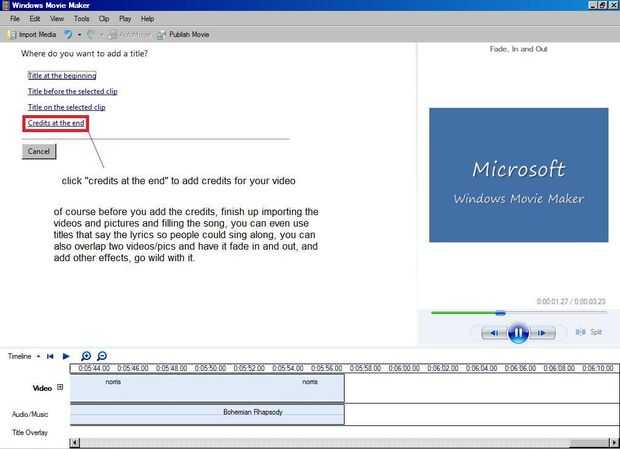Image resolution: width=620 pixels, height=449 pixels.
Task: Click the Split clip button
Action: point(589,332)
